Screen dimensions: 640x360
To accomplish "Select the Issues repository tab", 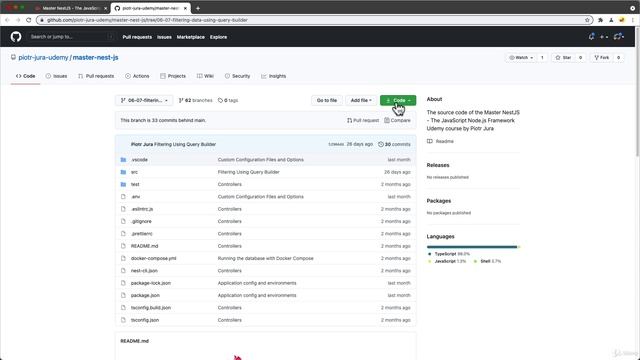I will coord(56,76).
